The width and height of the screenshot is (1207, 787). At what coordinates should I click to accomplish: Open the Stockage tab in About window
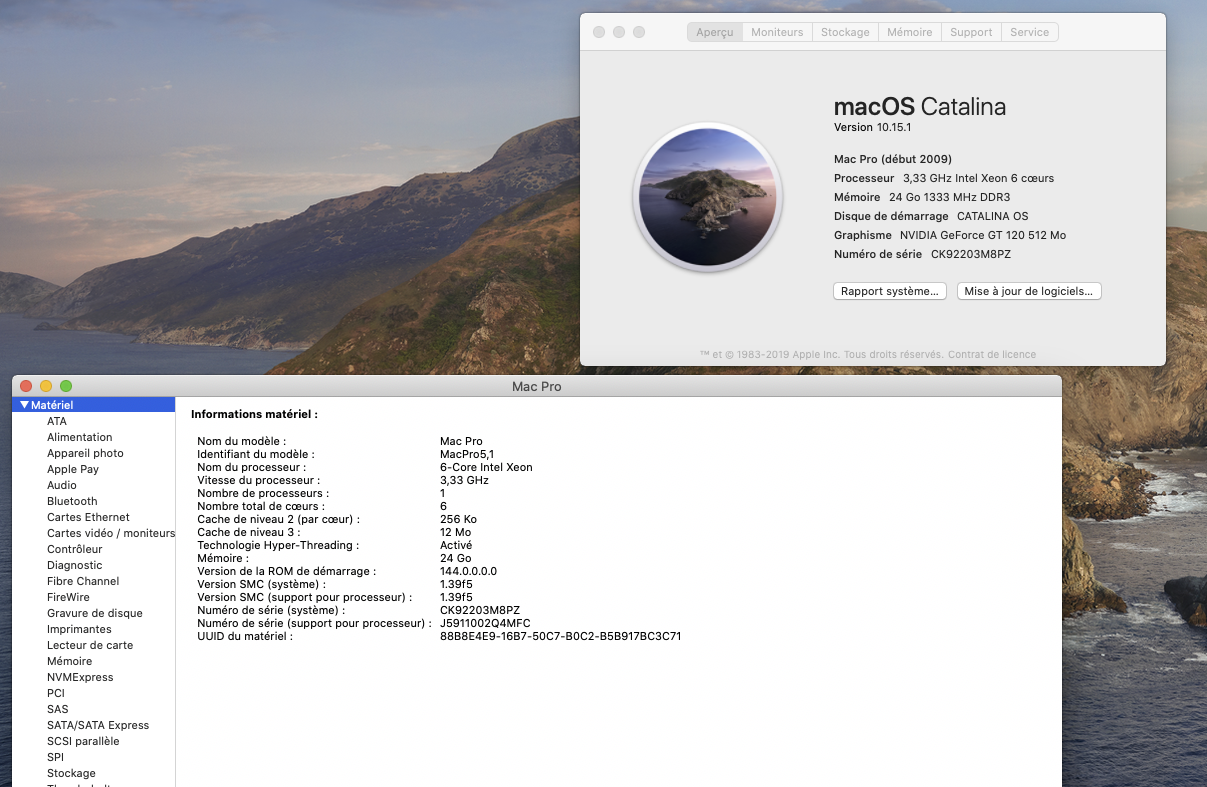[x=845, y=32]
